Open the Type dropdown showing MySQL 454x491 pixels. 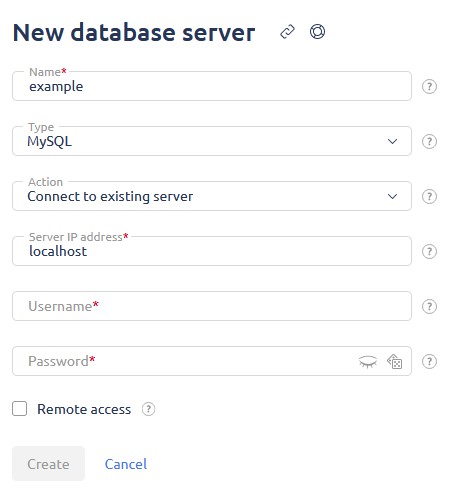pyautogui.click(x=212, y=141)
